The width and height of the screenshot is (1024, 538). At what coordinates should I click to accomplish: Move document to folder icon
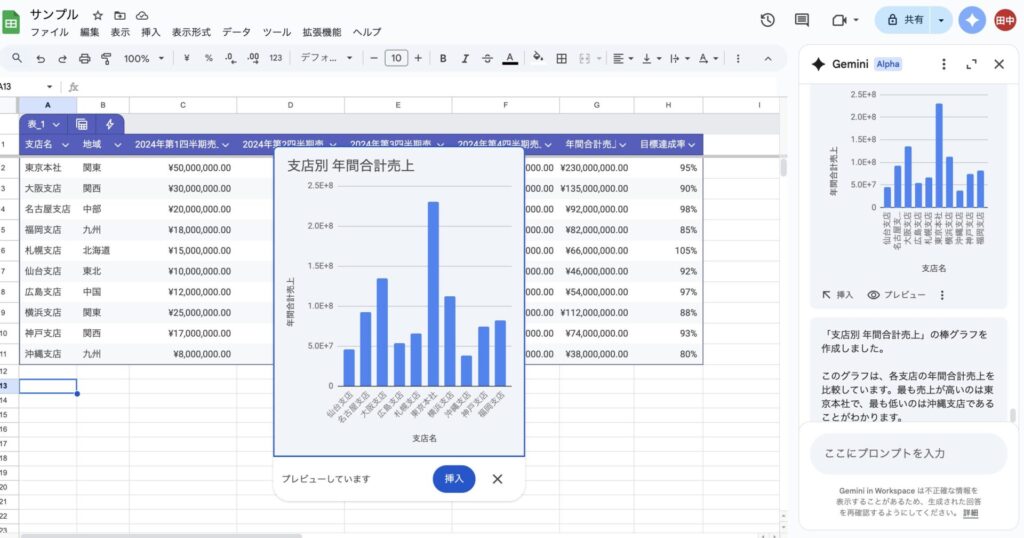click(x=120, y=15)
